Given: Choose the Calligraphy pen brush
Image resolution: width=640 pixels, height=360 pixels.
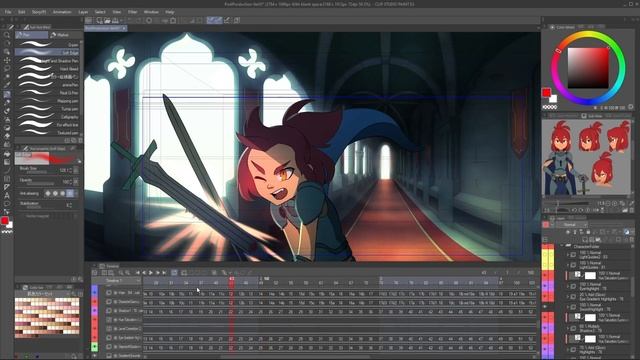Looking at the screenshot, I should coord(48,117).
